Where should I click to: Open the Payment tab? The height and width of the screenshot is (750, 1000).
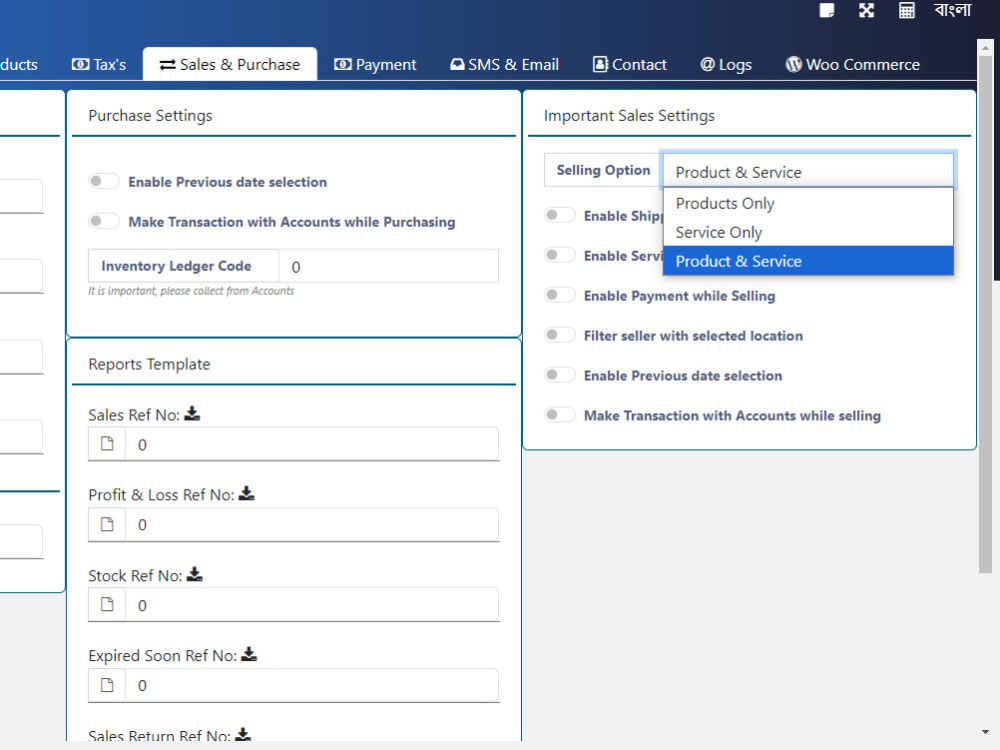coord(375,64)
